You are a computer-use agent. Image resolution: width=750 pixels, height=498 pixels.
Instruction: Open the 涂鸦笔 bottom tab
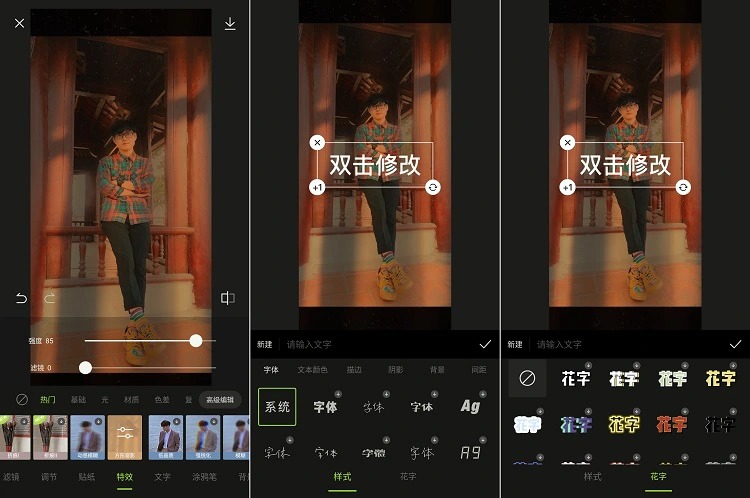tap(204, 476)
